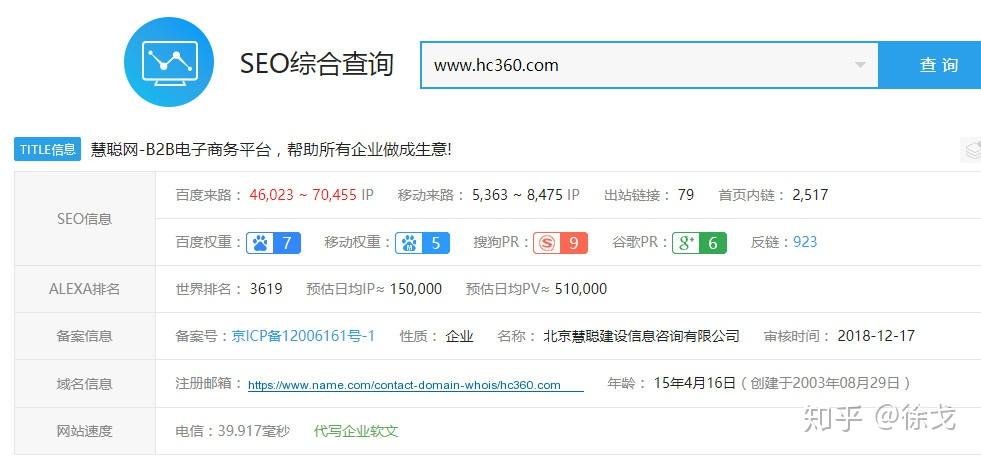The width and height of the screenshot is (981, 457).
Task: Open the name.com whois contact link
Action: [x=415, y=385]
